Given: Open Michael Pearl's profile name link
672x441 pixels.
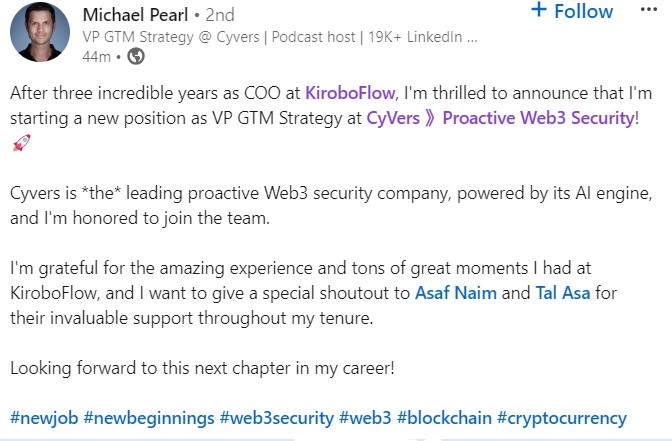Looking at the screenshot, I should pyautogui.click(x=137, y=16).
